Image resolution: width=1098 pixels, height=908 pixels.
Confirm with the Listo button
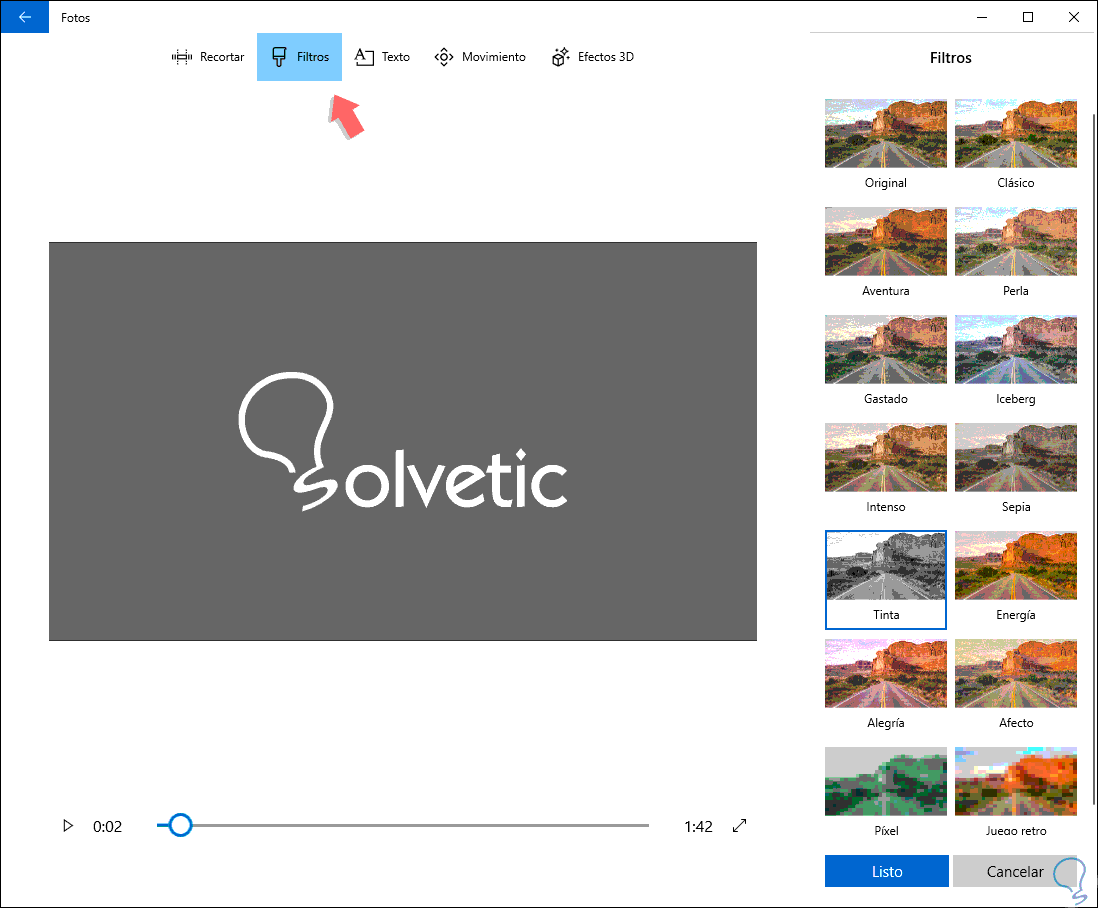[x=887, y=871]
